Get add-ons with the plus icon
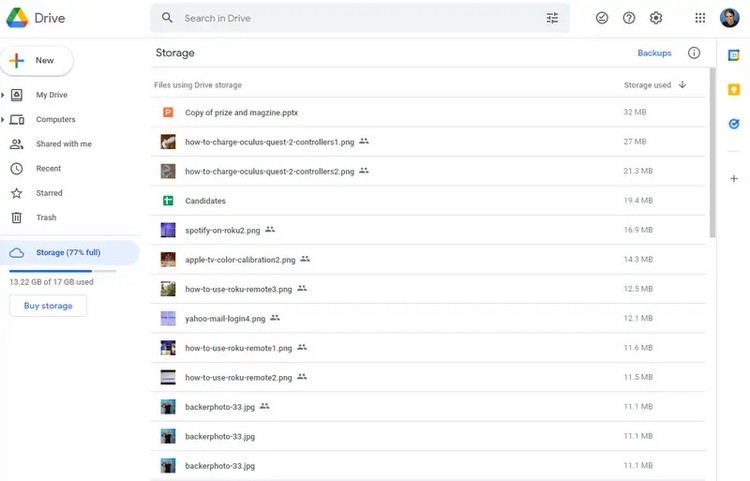The image size is (750, 481). tap(734, 178)
